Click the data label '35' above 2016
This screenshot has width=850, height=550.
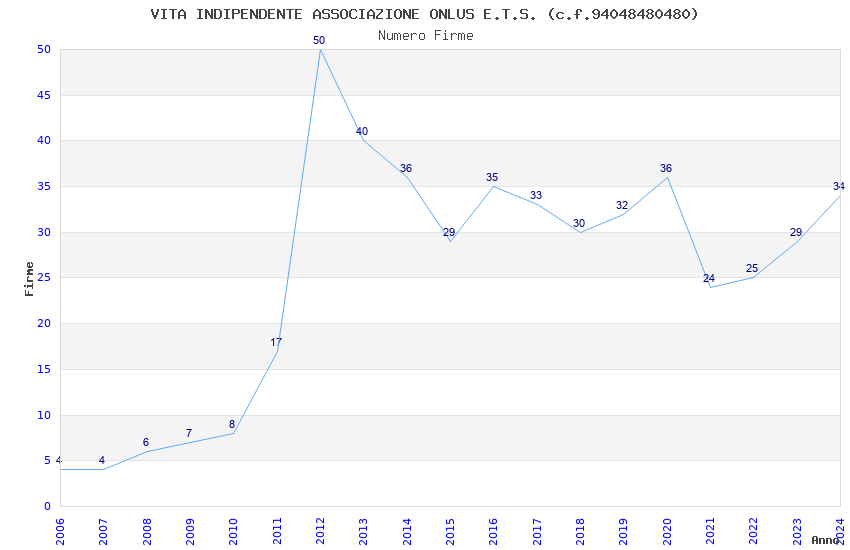coord(492,177)
